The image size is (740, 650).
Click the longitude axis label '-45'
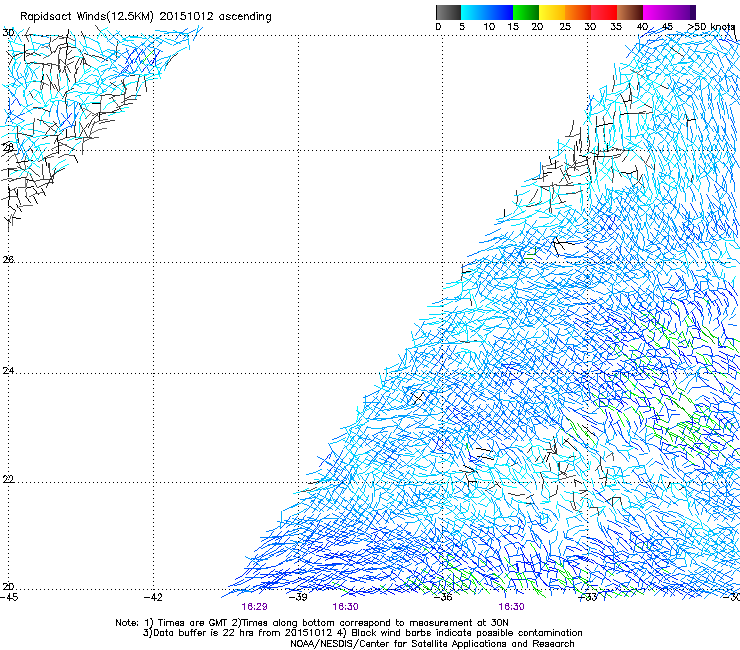(9, 597)
